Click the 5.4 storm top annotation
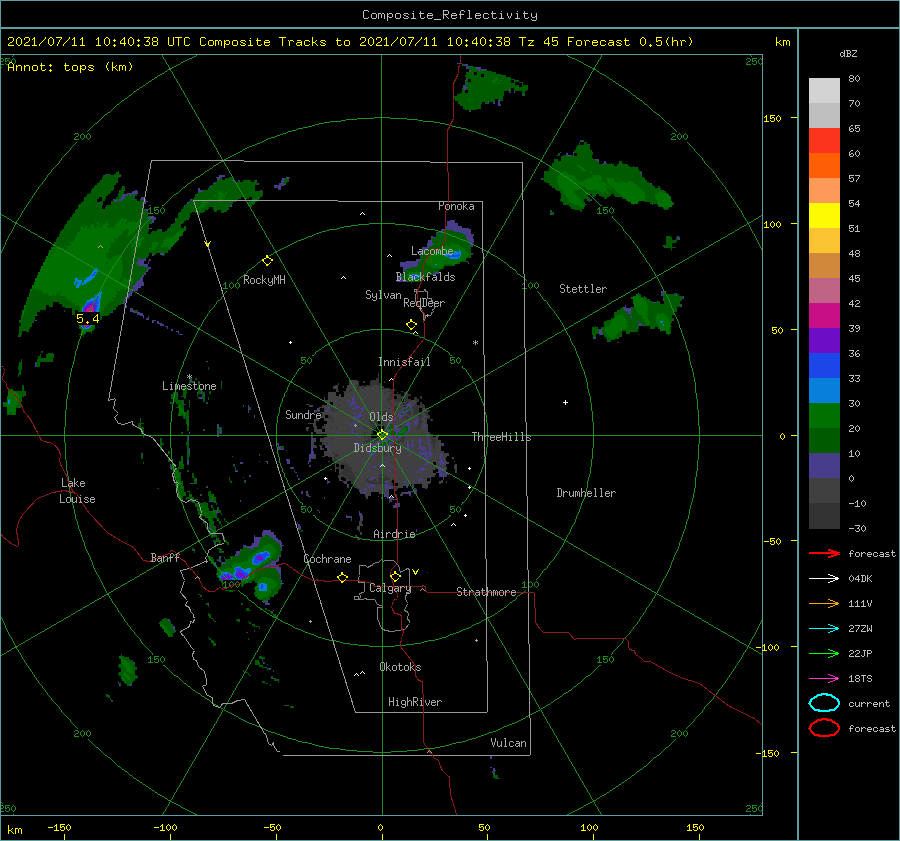900x841 pixels. click(88, 319)
